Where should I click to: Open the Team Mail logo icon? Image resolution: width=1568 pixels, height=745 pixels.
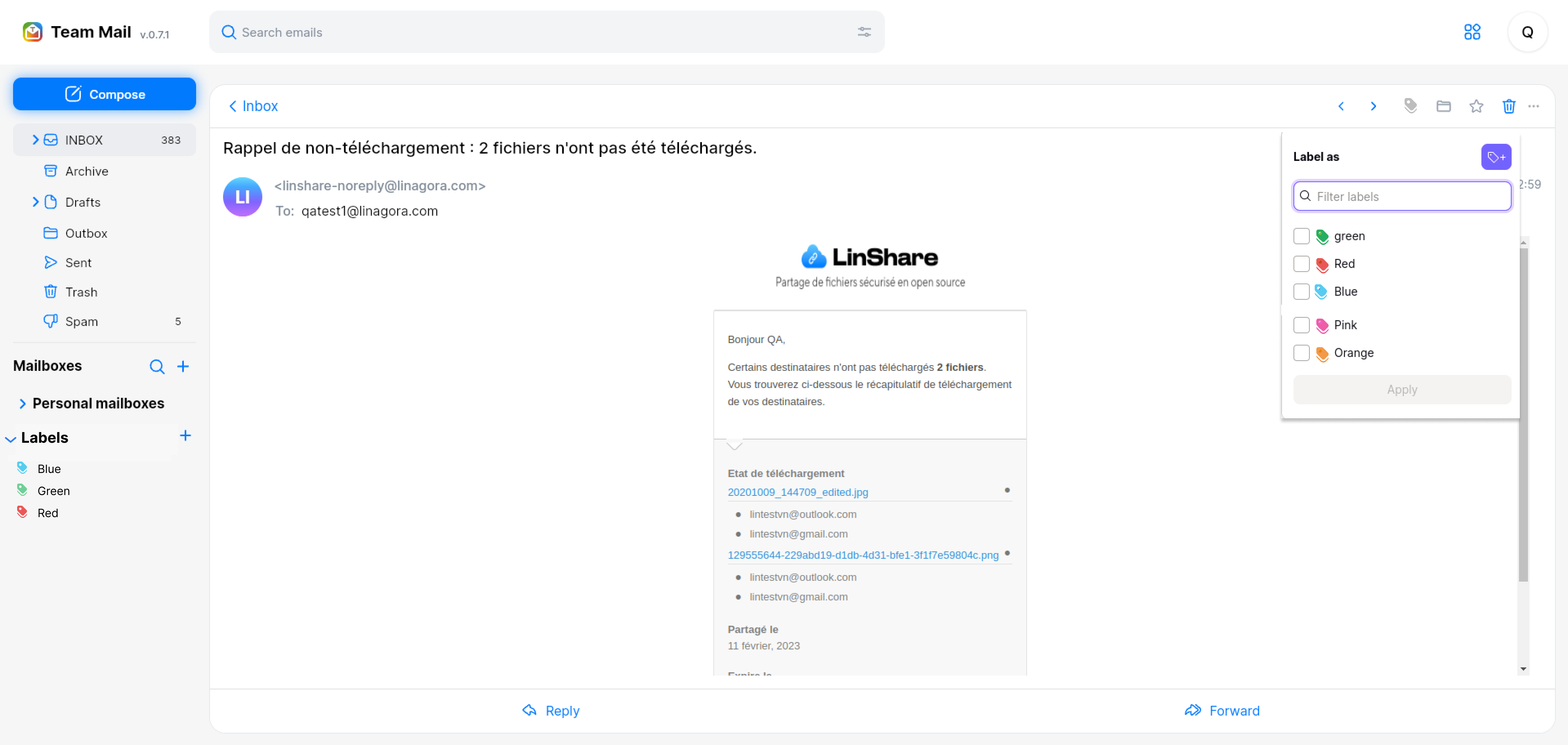(32, 31)
